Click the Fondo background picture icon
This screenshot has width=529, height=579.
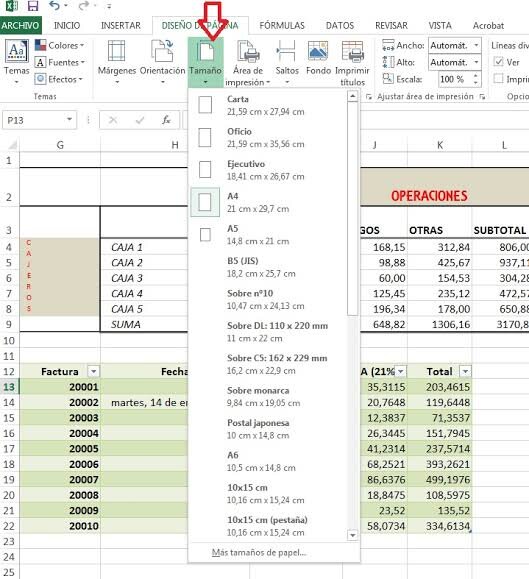pyautogui.click(x=318, y=52)
